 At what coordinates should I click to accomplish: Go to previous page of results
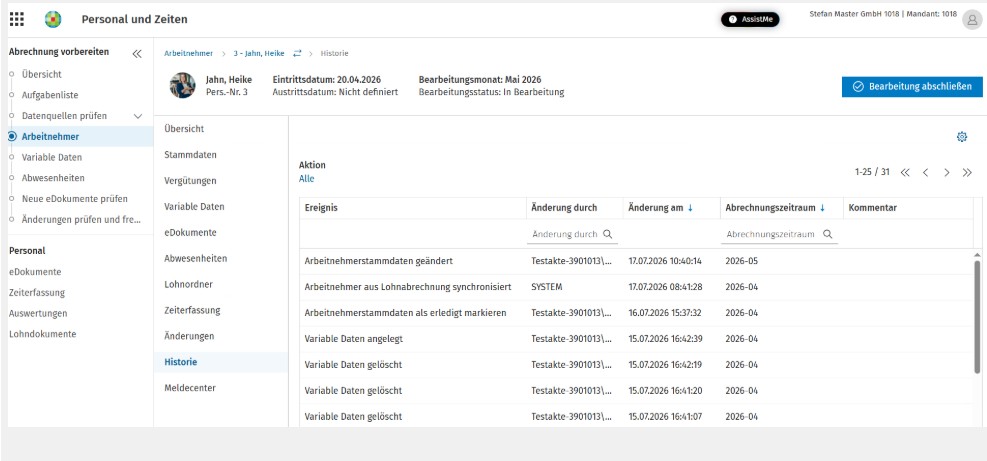click(925, 173)
